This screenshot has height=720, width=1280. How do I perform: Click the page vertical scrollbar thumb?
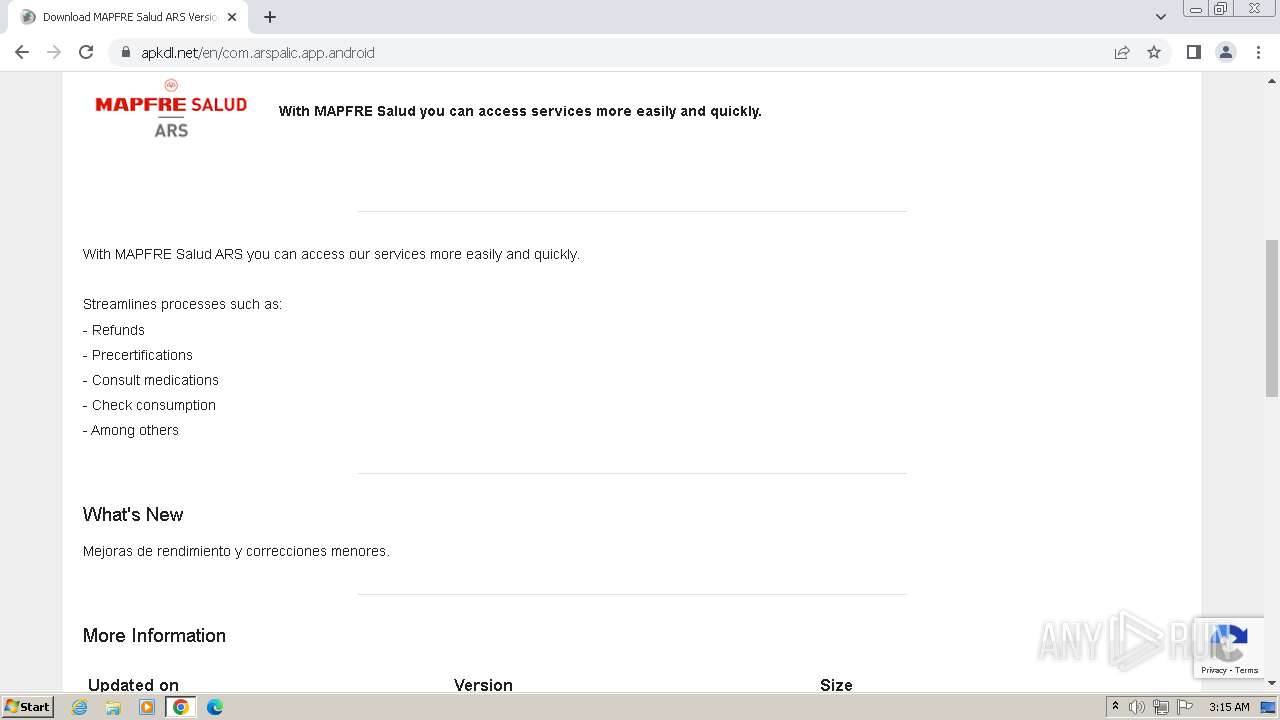pos(1272,318)
